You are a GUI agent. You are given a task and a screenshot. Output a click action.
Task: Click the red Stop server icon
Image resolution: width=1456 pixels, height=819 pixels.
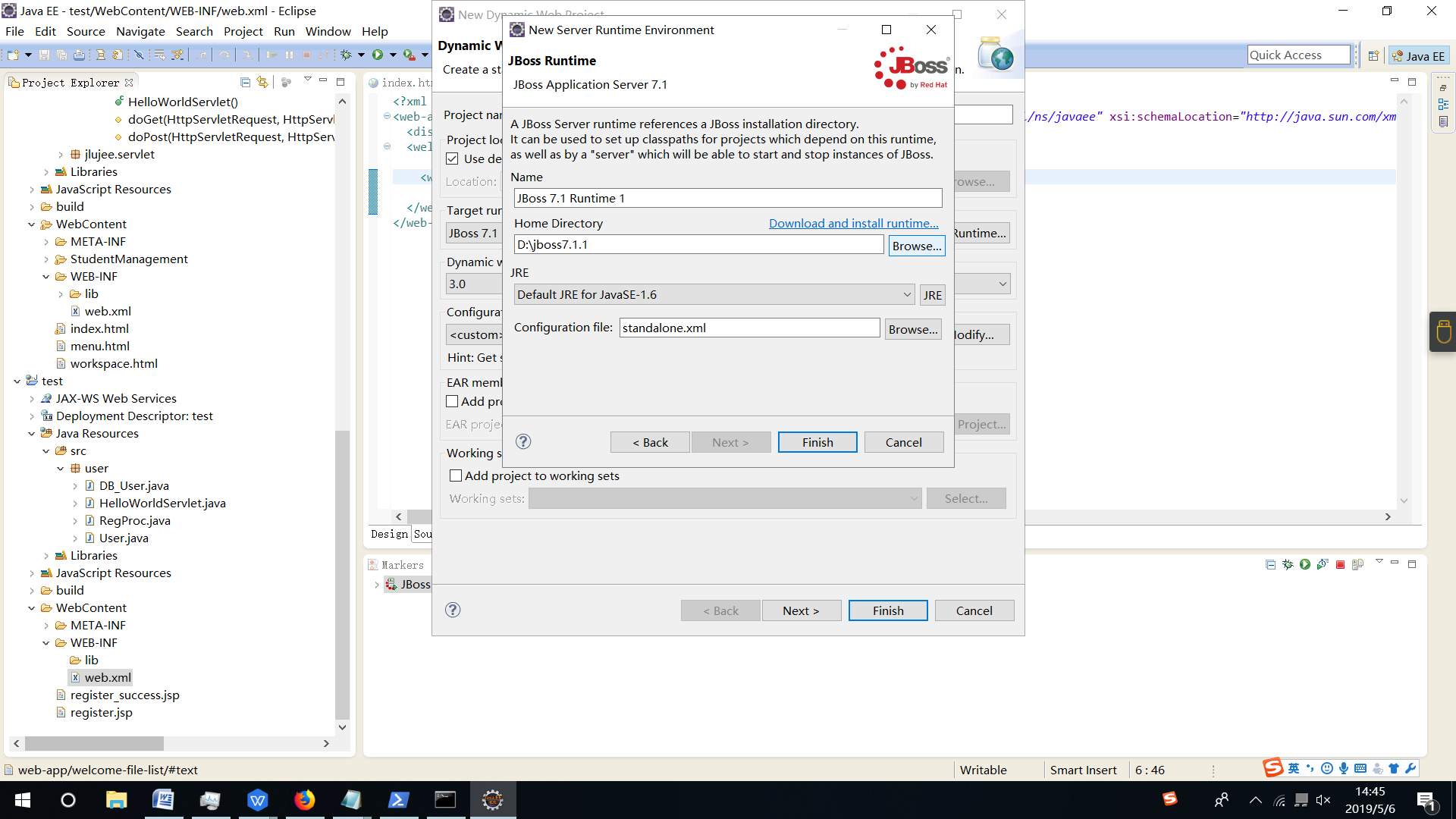point(1340,564)
